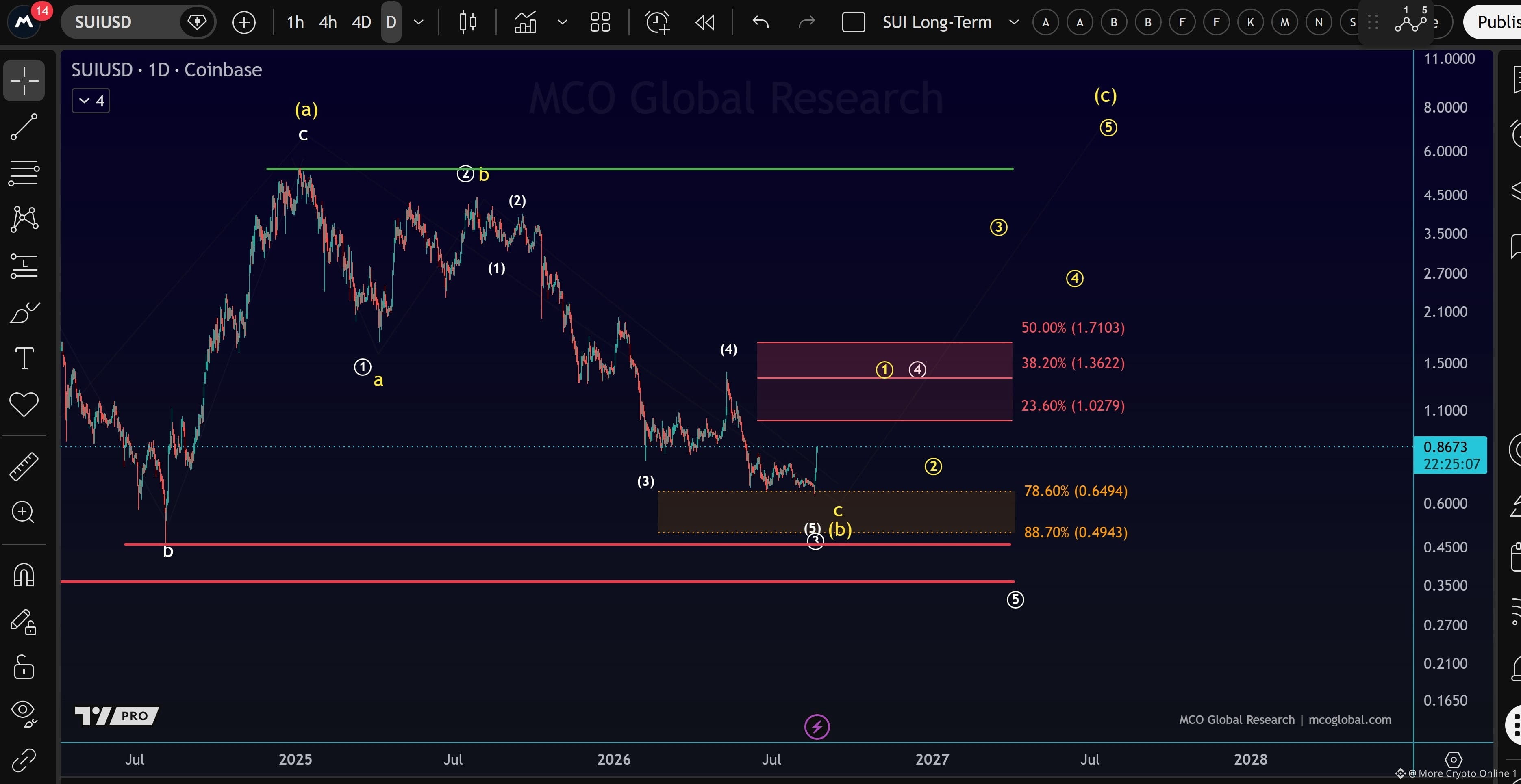Select the text annotation tool
Screen dimensions: 1521x784
click(24, 358)
